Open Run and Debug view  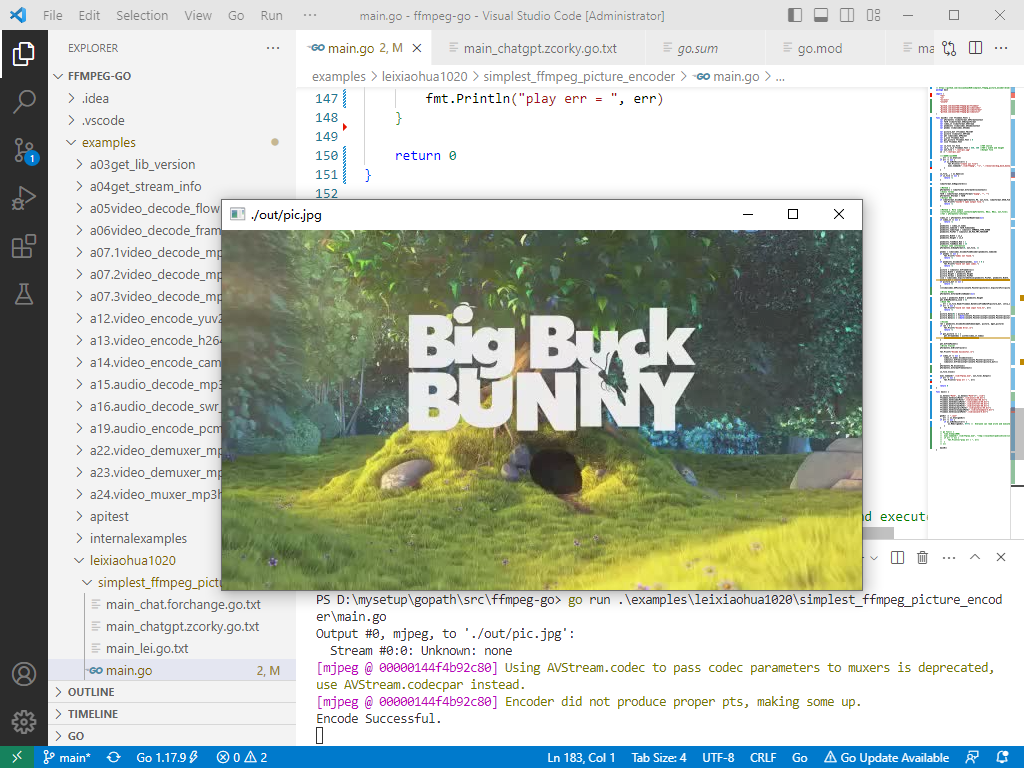tap(24, 198)
